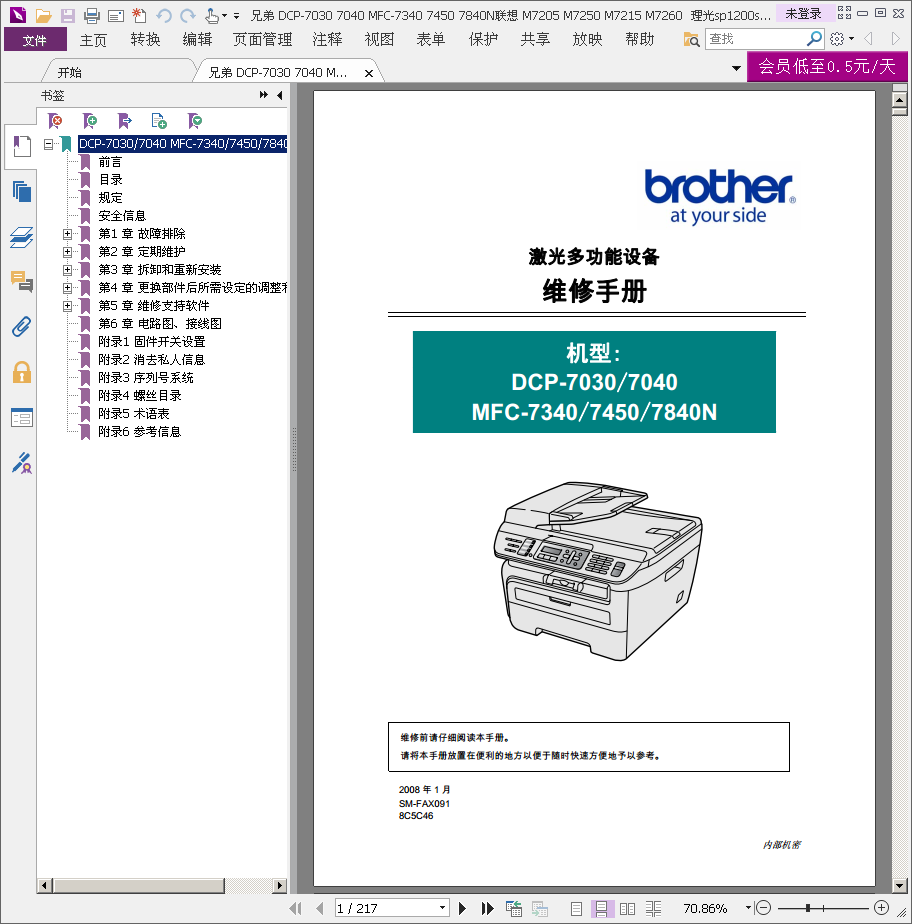Go to the first page
912x924 pixels.
coord(296,908)
